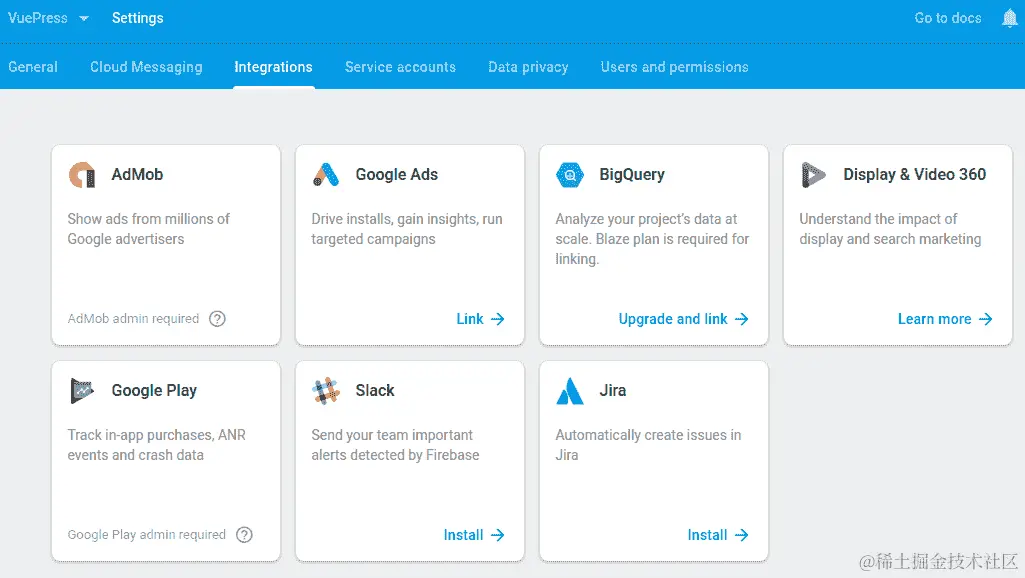1025x578 pixels.
Task: Click the AdMob logo icon
Action: (x=82, y=175)
